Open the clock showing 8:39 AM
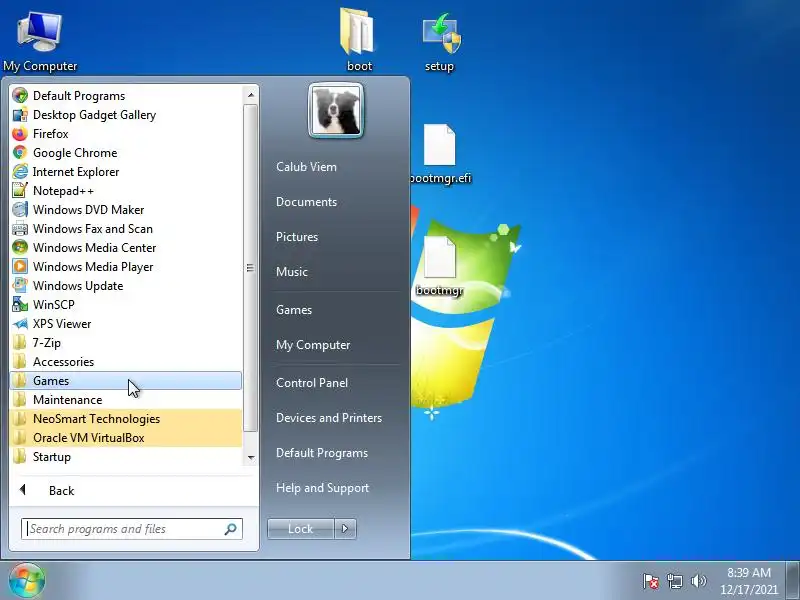The image size is (800, 600). 749,581
